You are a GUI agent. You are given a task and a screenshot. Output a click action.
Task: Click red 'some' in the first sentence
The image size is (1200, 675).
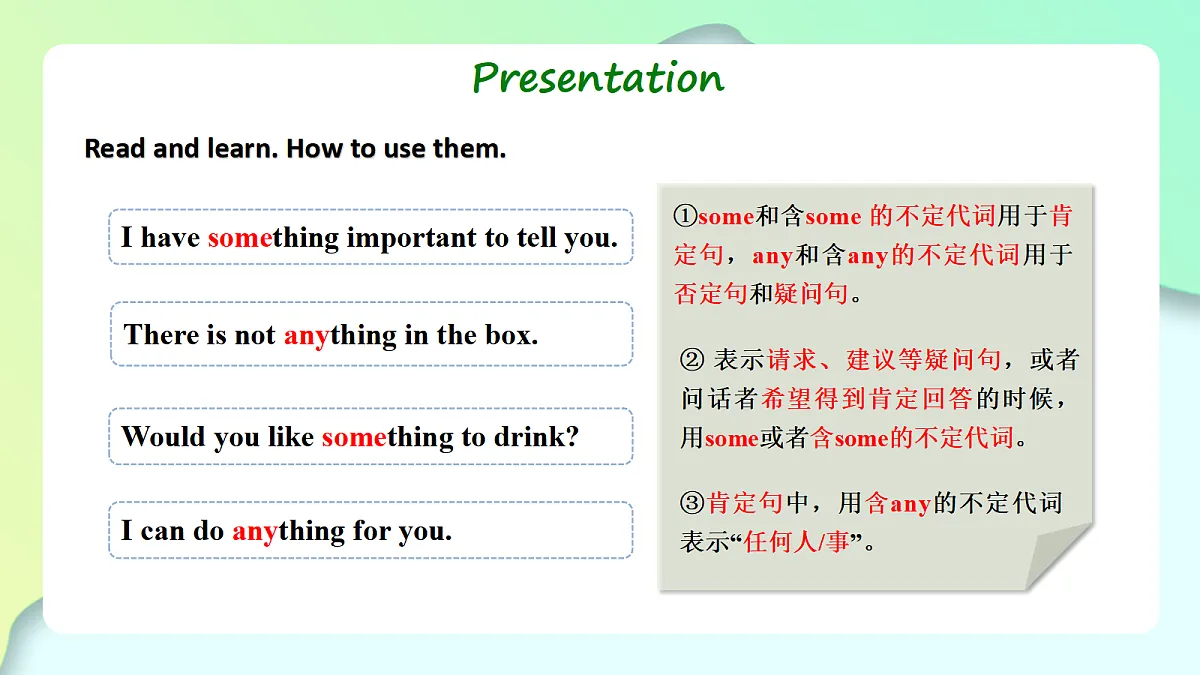[x=240, y=238]
